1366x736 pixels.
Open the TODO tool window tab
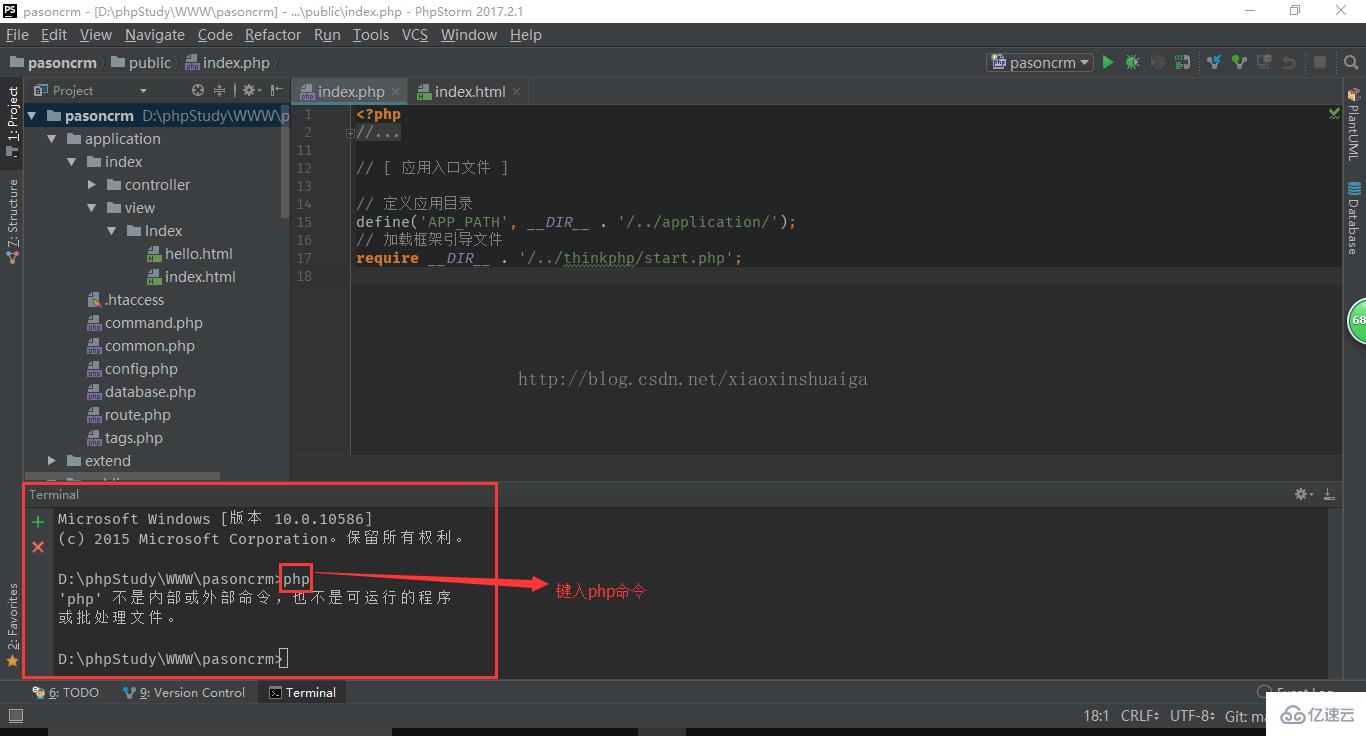coord(66,692)
